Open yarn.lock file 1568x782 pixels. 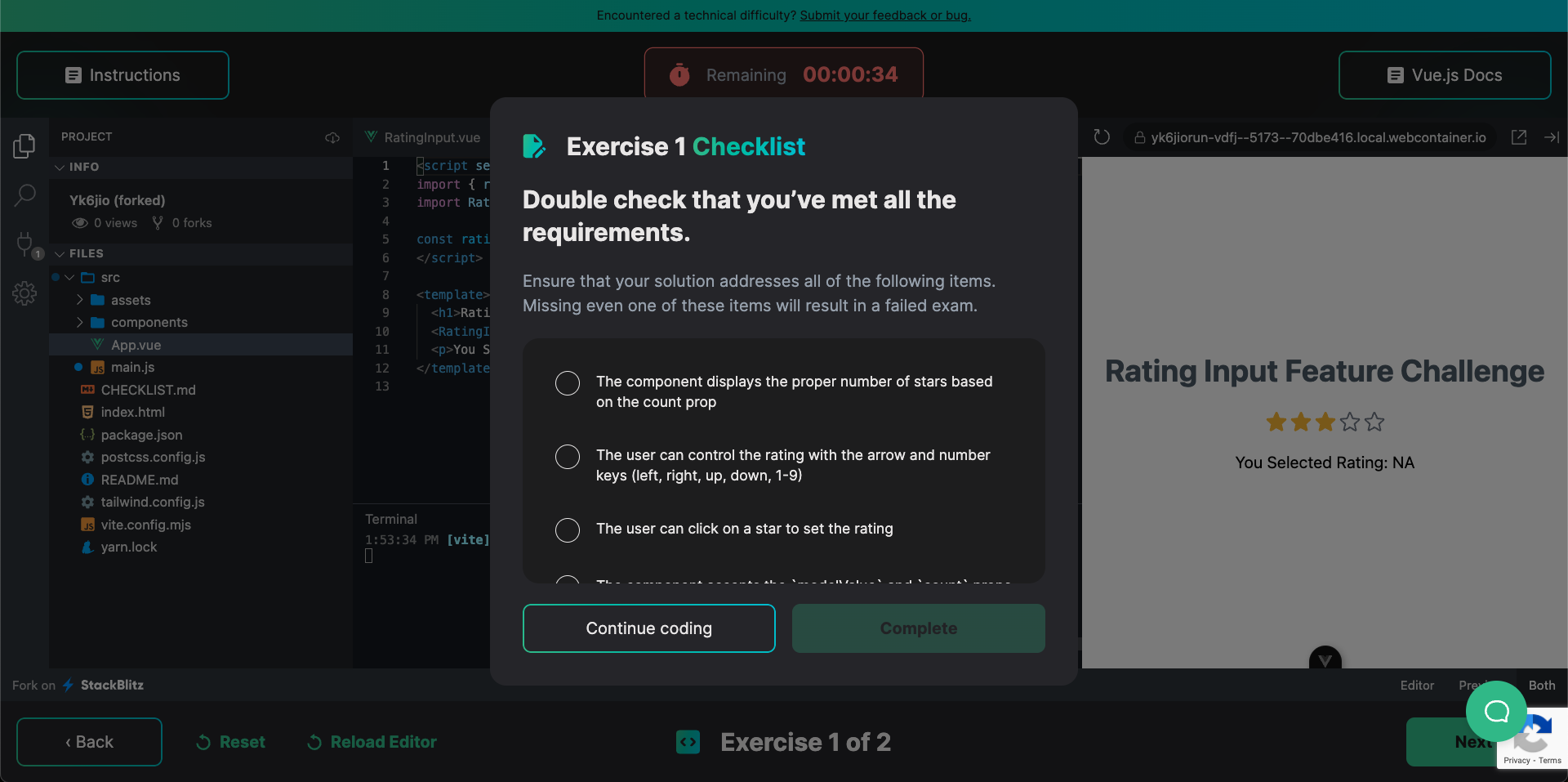(x=201, y=547)
